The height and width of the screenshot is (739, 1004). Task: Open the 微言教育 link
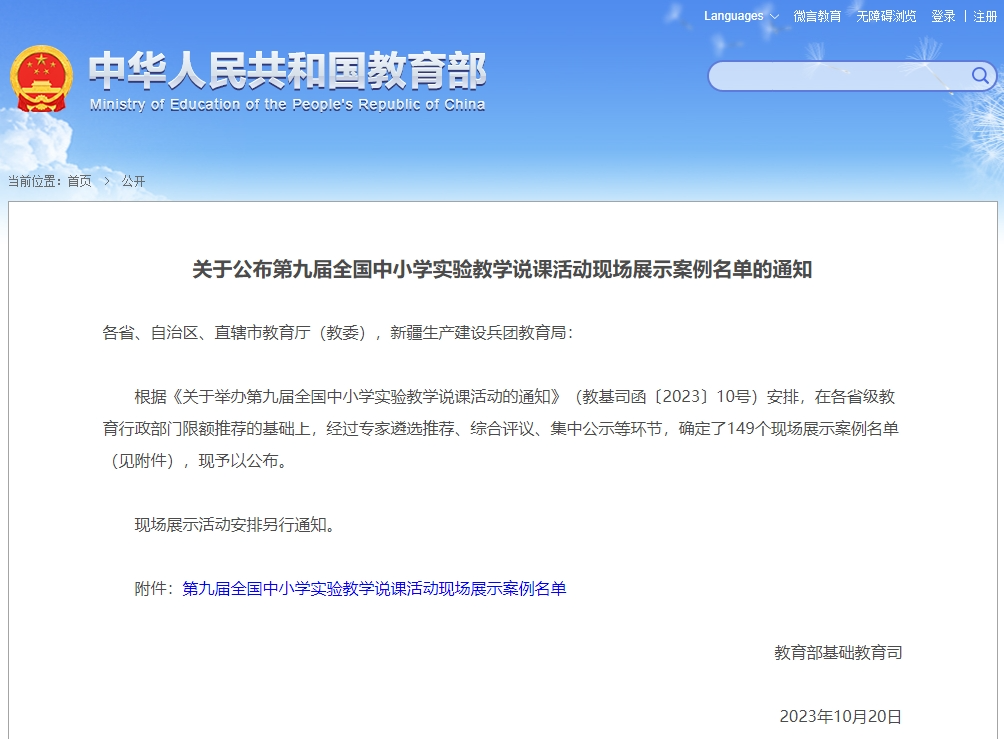(817, 16)
